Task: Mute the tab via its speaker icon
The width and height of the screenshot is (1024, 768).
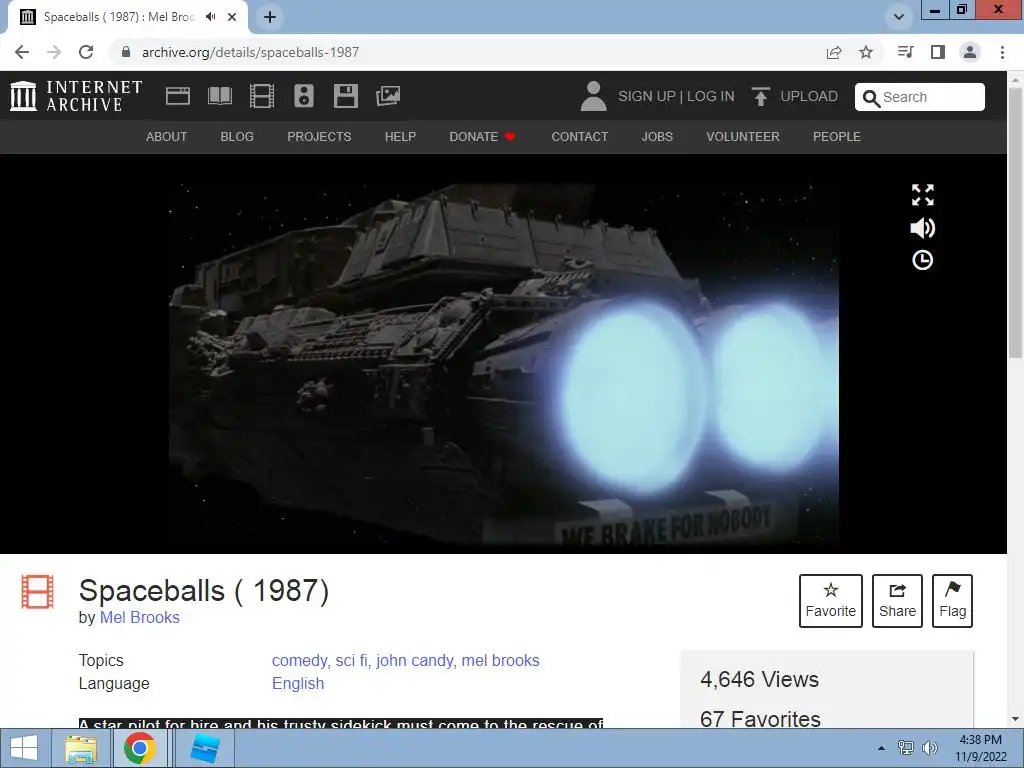Action: point(210,17)
